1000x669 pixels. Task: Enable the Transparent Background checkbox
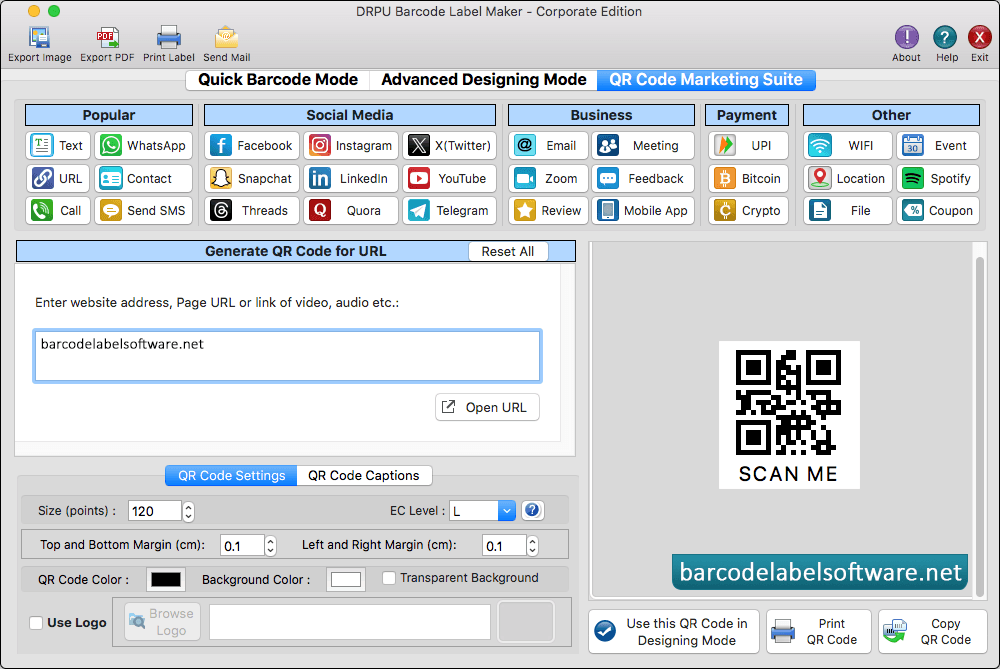(x=388, y=578)
